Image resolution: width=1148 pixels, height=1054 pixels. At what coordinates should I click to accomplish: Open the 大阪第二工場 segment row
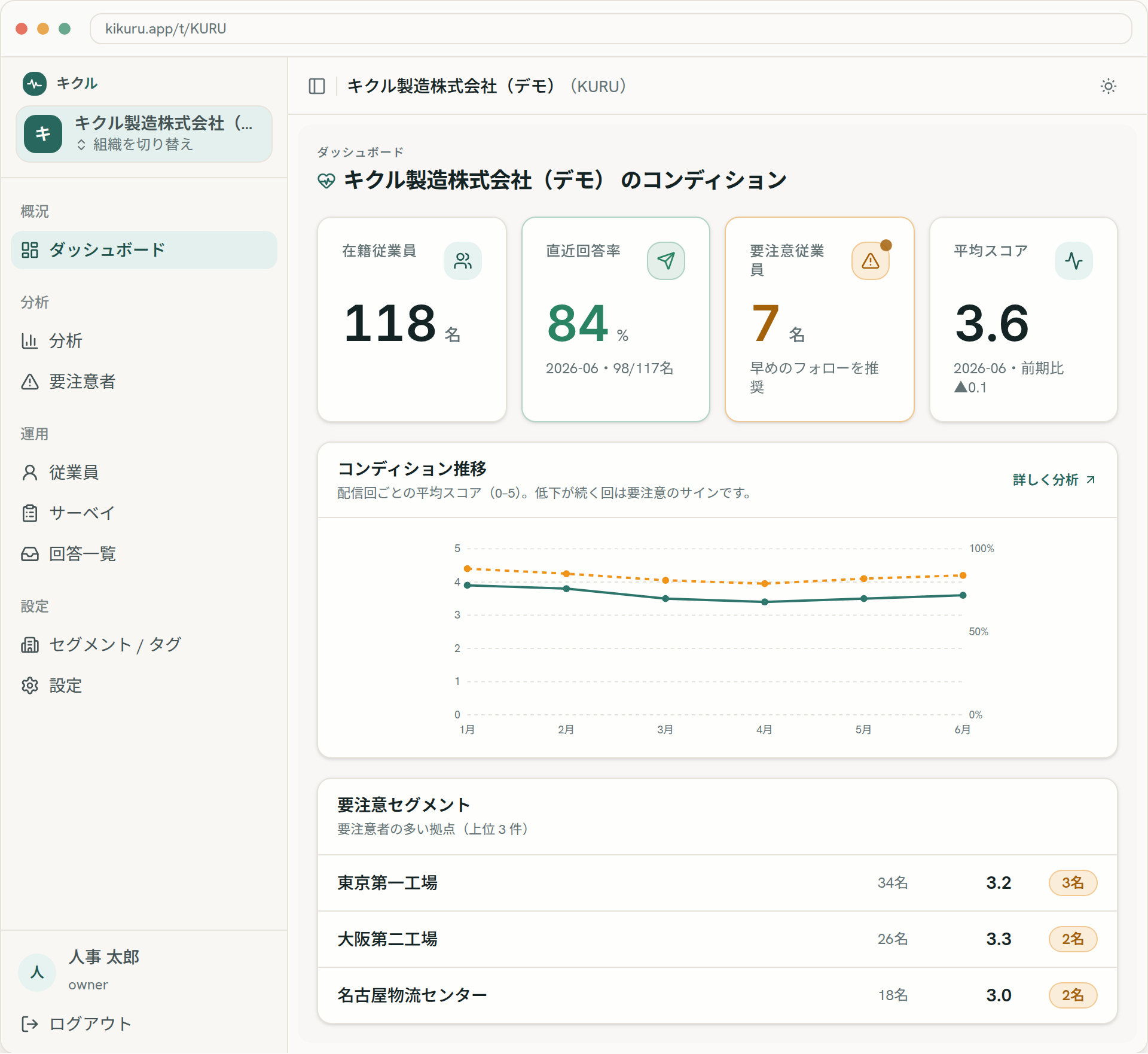(x=717, y=939)
